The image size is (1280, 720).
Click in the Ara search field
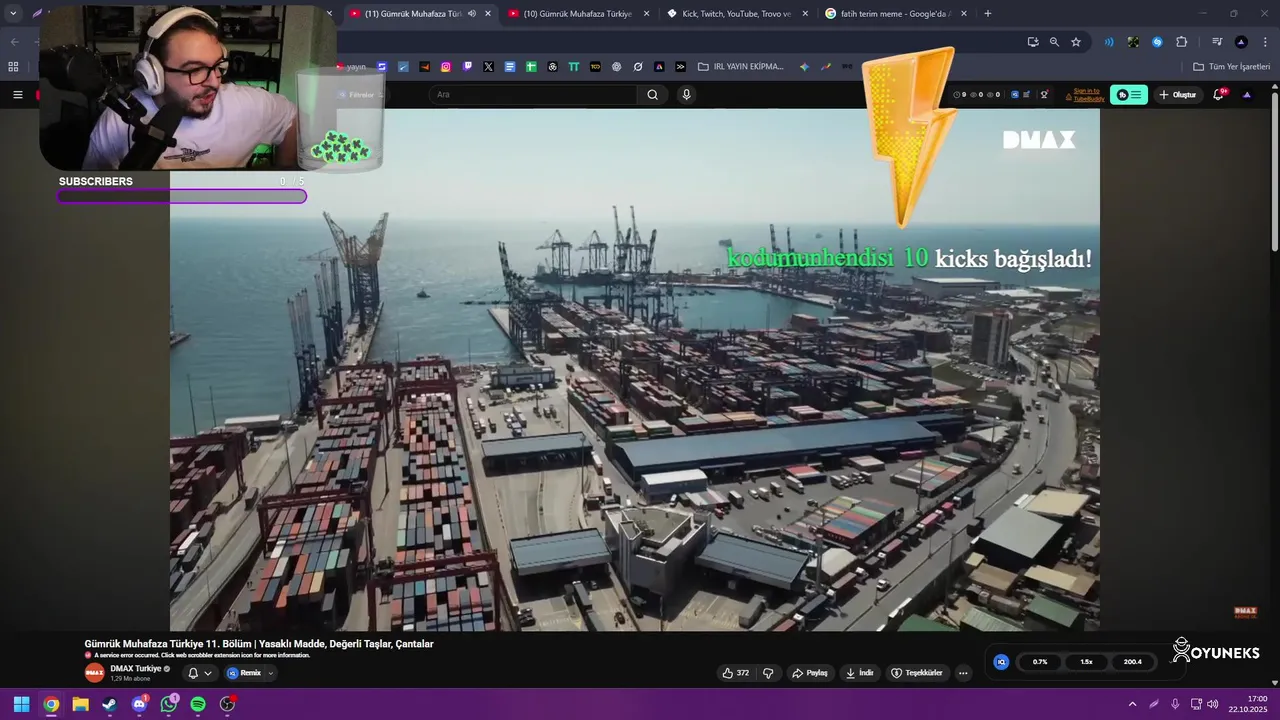533,95
